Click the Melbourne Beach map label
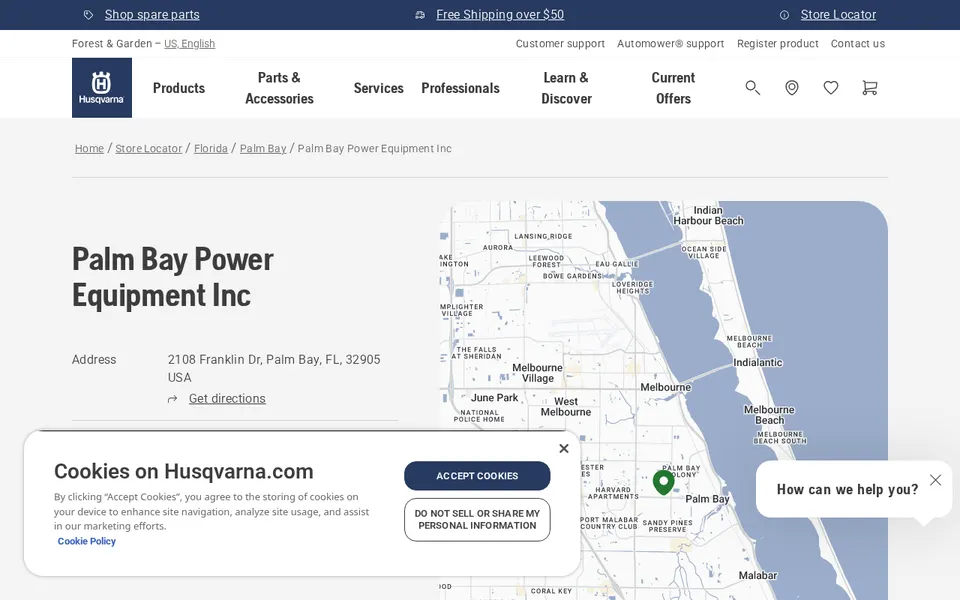 769,415
